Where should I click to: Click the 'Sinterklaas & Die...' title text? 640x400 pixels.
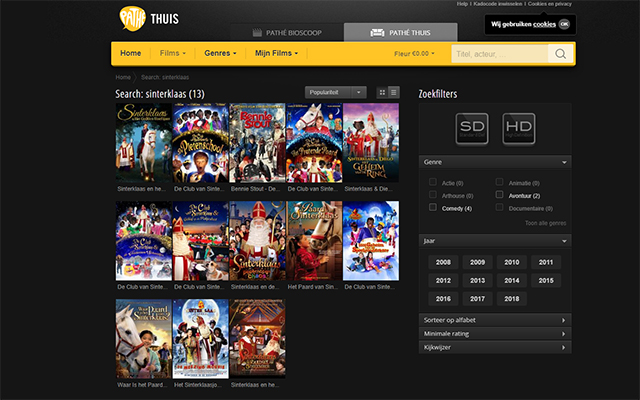[368, 189]
